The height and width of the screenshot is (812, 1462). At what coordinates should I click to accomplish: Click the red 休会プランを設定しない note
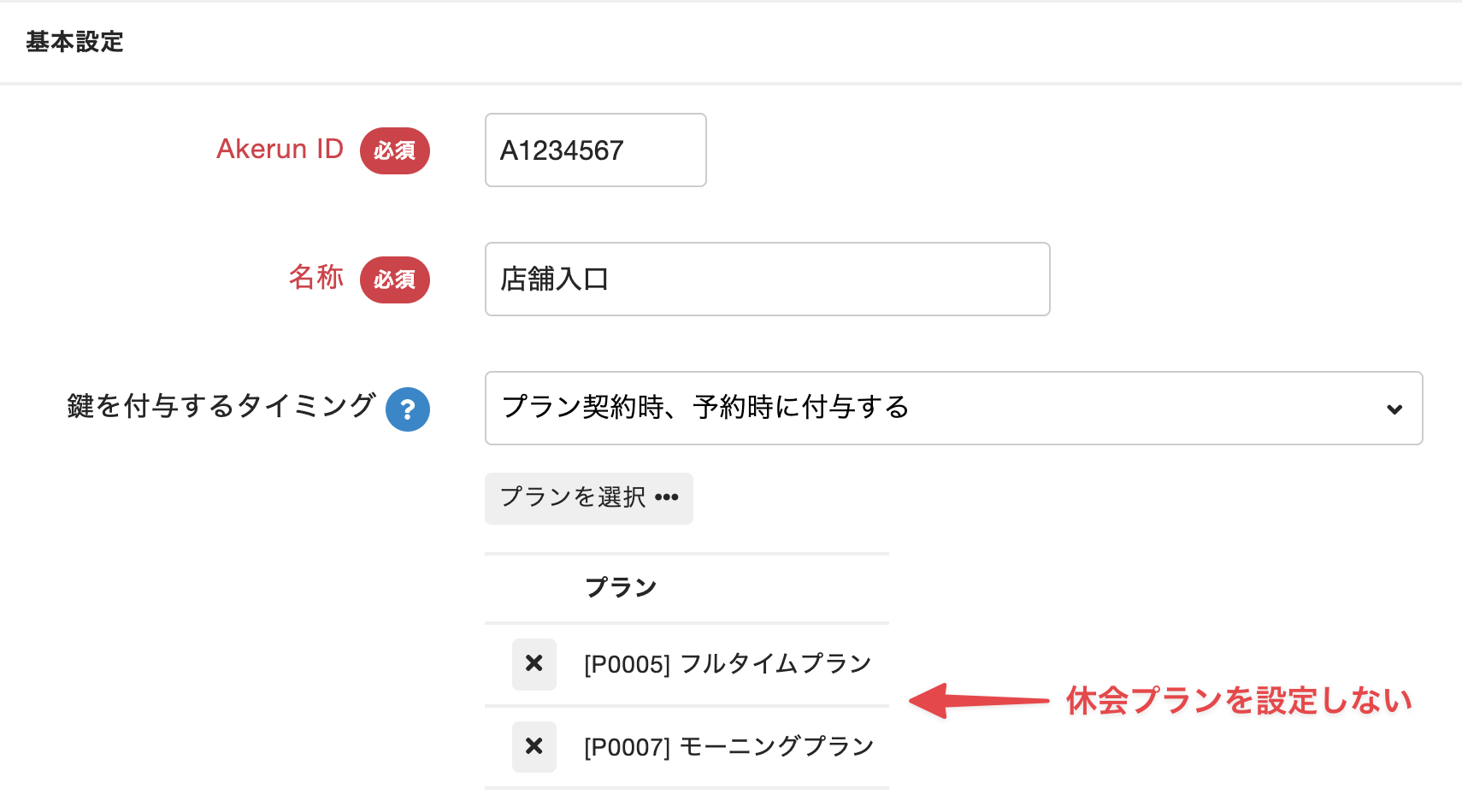[x=1238, y=701]
